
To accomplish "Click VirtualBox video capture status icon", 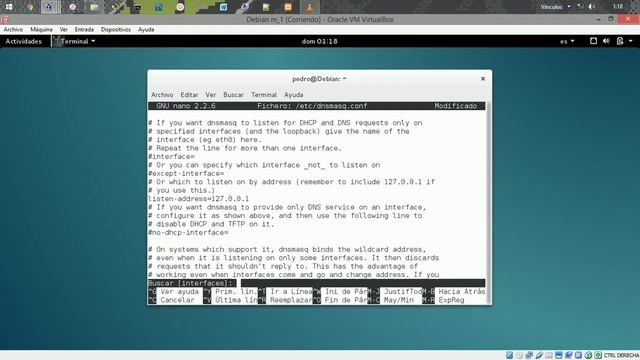I will point(569,355).
